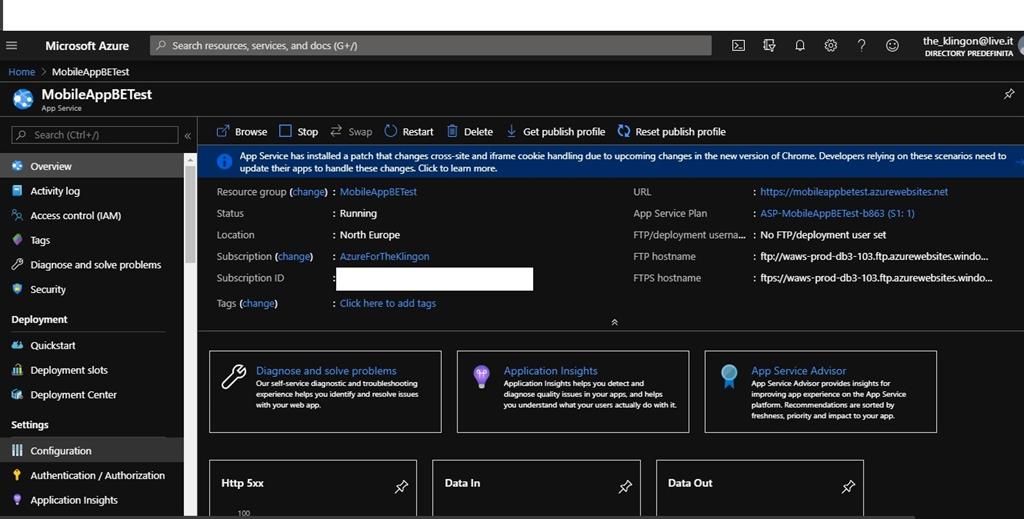Open the help question mark

click(861, 46)
